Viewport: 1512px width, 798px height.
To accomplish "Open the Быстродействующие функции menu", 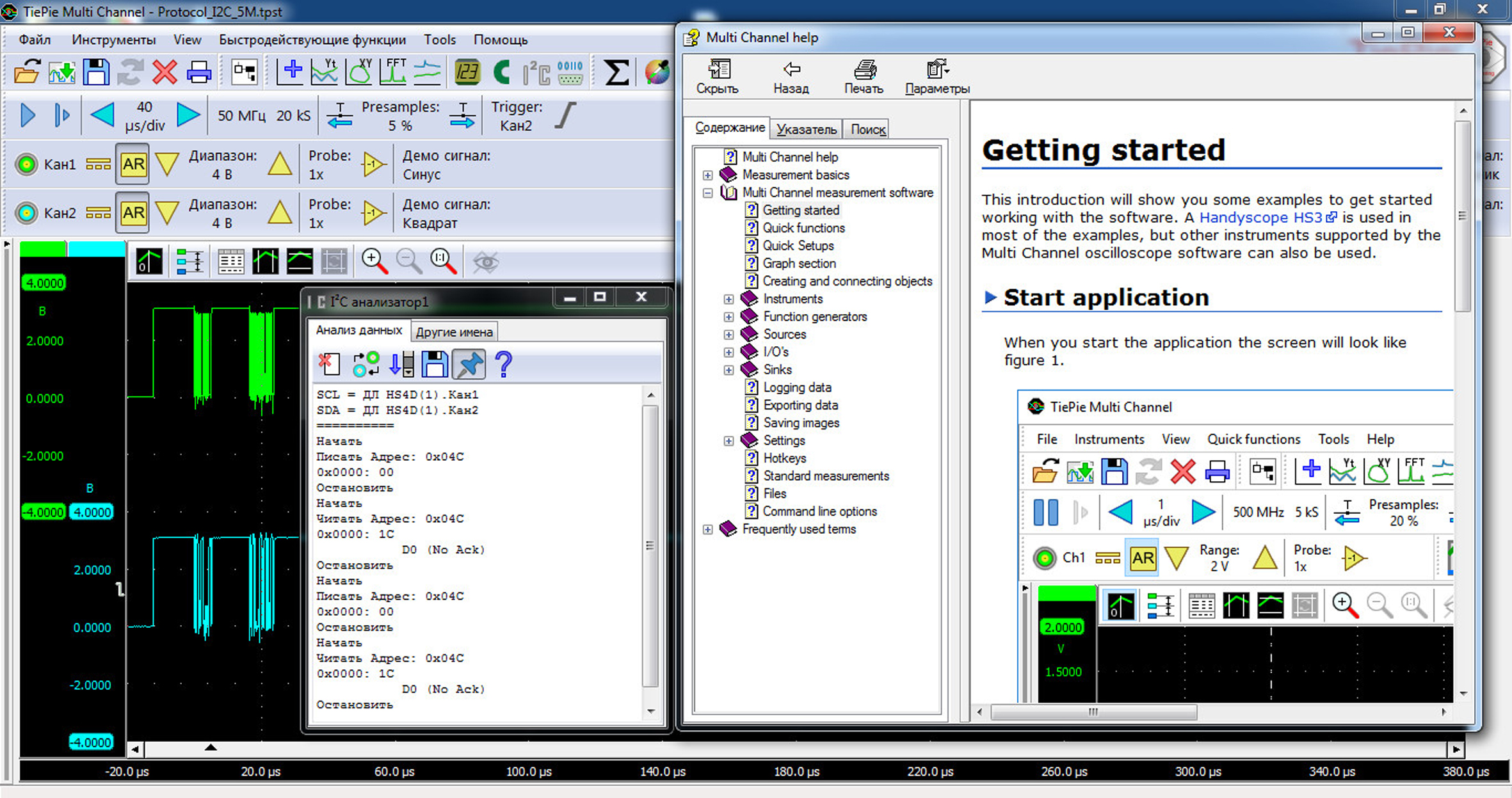I will (x=312, y=40).
